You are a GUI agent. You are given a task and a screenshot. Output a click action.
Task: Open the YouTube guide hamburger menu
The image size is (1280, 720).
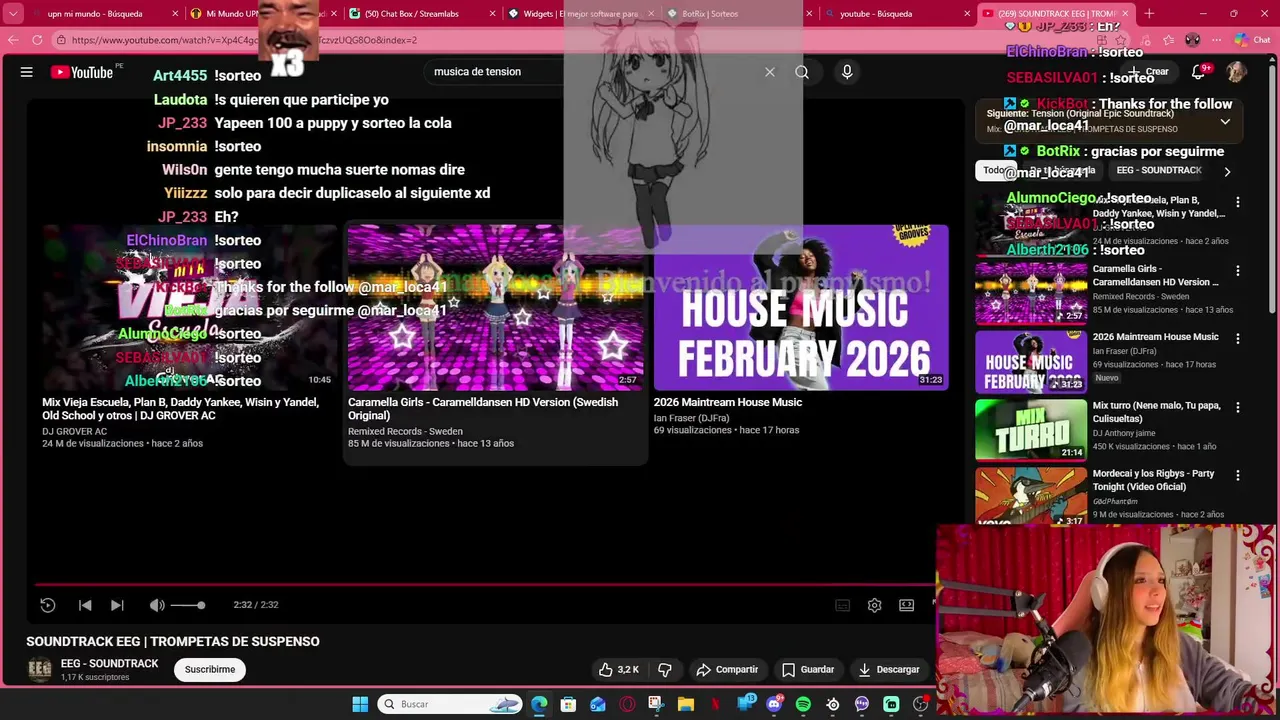pyautogui.click(x=27, y=72)
